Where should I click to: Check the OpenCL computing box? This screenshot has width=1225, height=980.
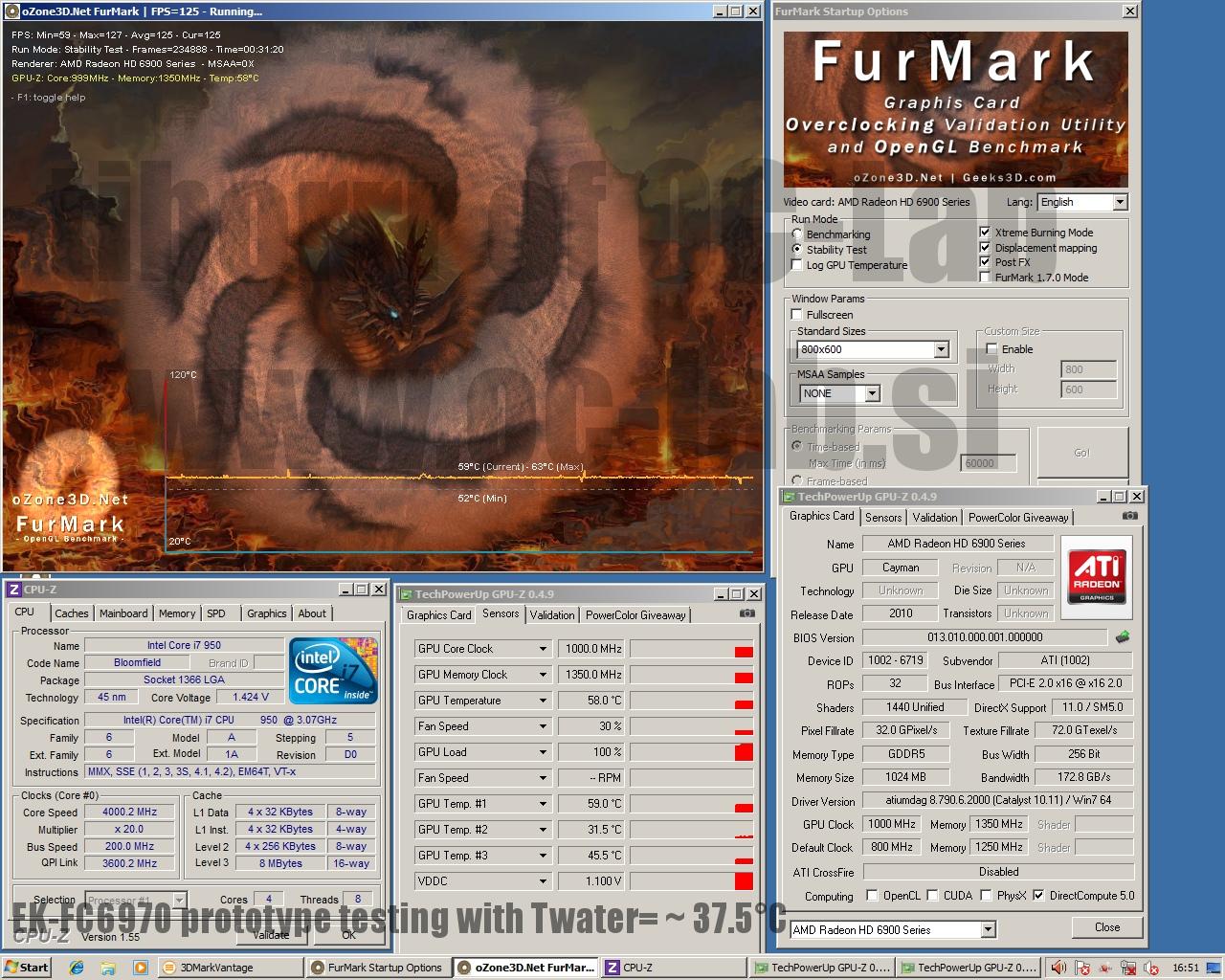click(872, 896)
